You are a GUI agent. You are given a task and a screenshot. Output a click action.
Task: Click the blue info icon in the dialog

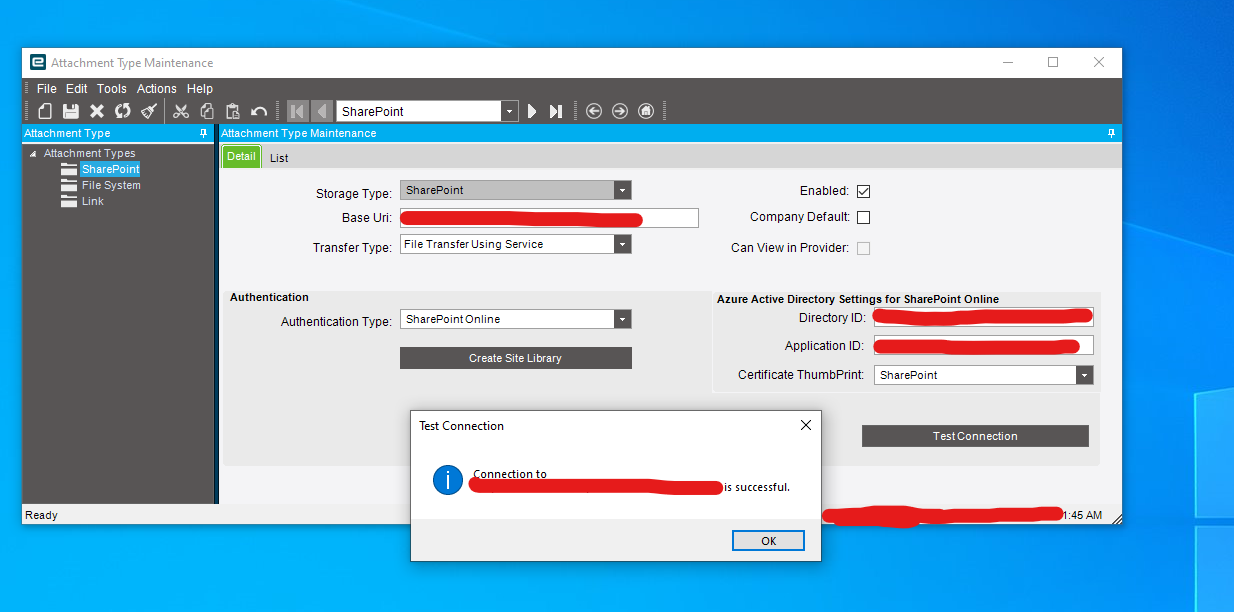[448, 480]
